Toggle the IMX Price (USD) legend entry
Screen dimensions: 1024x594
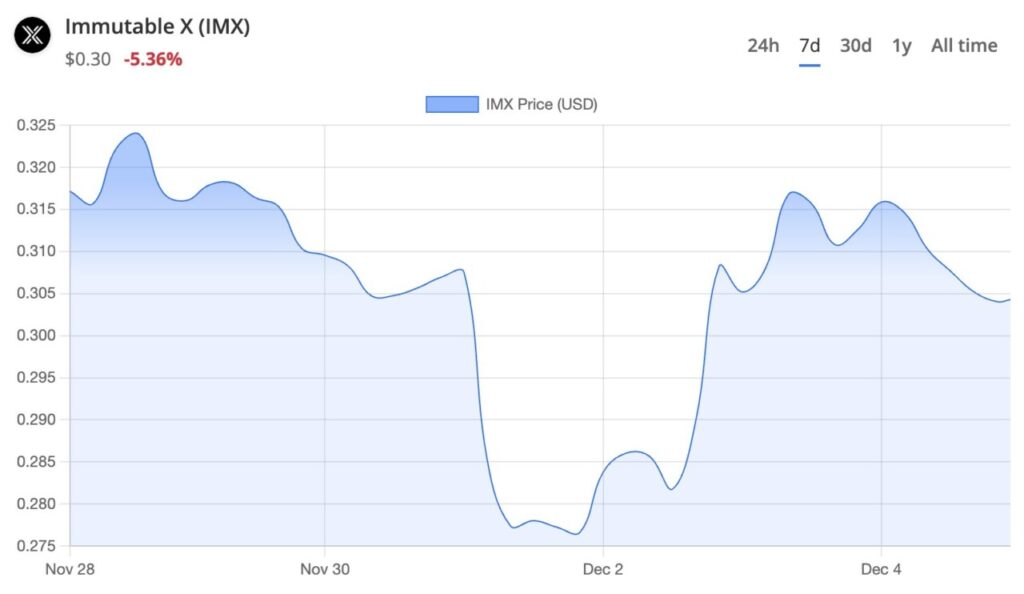tap(541, 102)
